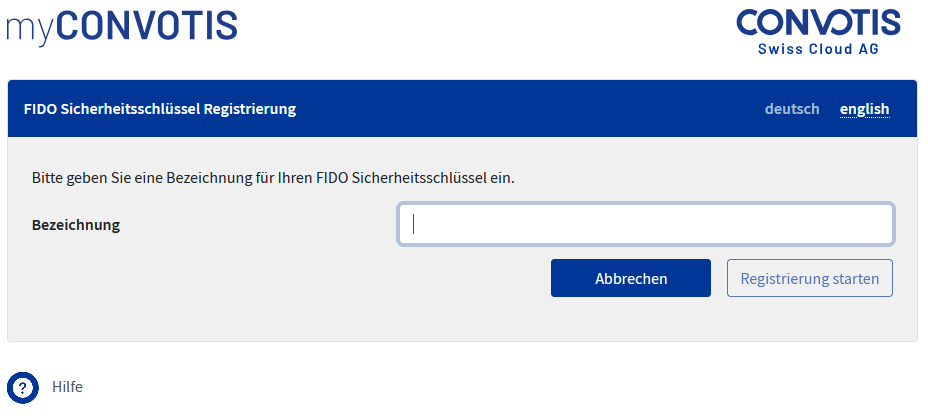Screen dimensions: 928x417
Task: Open the Hilfe help link
Action: click(67, 387)
